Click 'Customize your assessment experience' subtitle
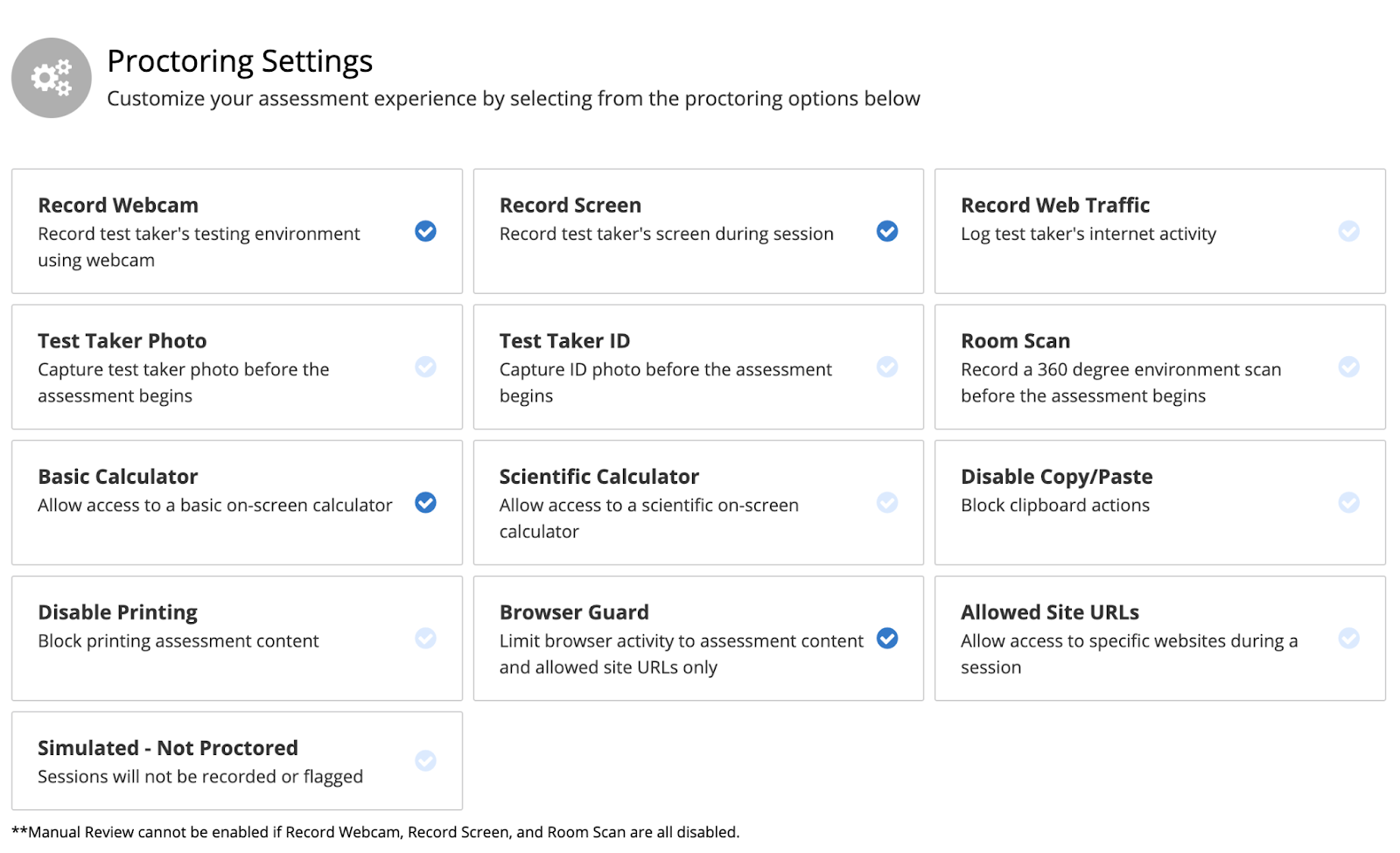Screen dimensions: 1400x853 (514, 99)
